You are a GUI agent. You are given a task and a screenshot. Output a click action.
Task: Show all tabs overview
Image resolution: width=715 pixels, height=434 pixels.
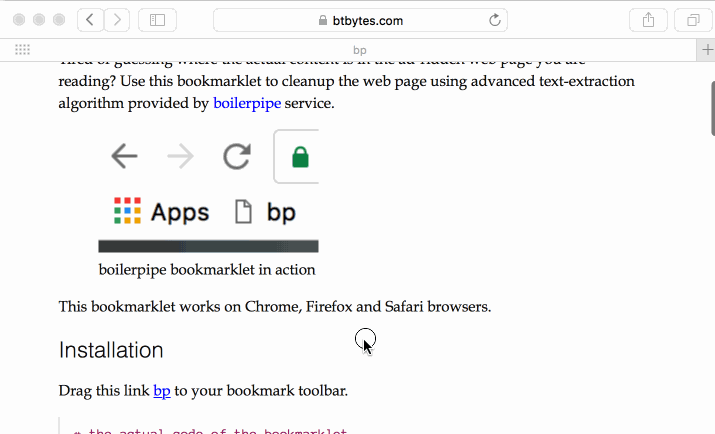[693, 20]
